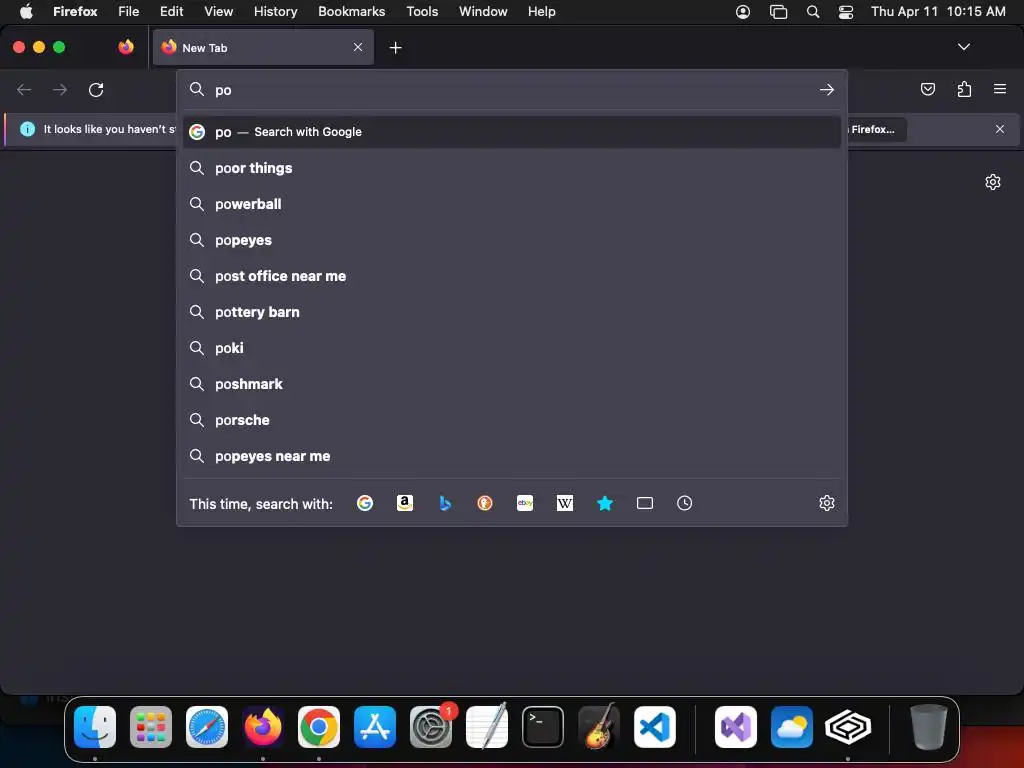The width and height of the screenshot is (1024, 768).
Task: Pick 'post office near me' suggestion
Action: (x=512, y=276)
